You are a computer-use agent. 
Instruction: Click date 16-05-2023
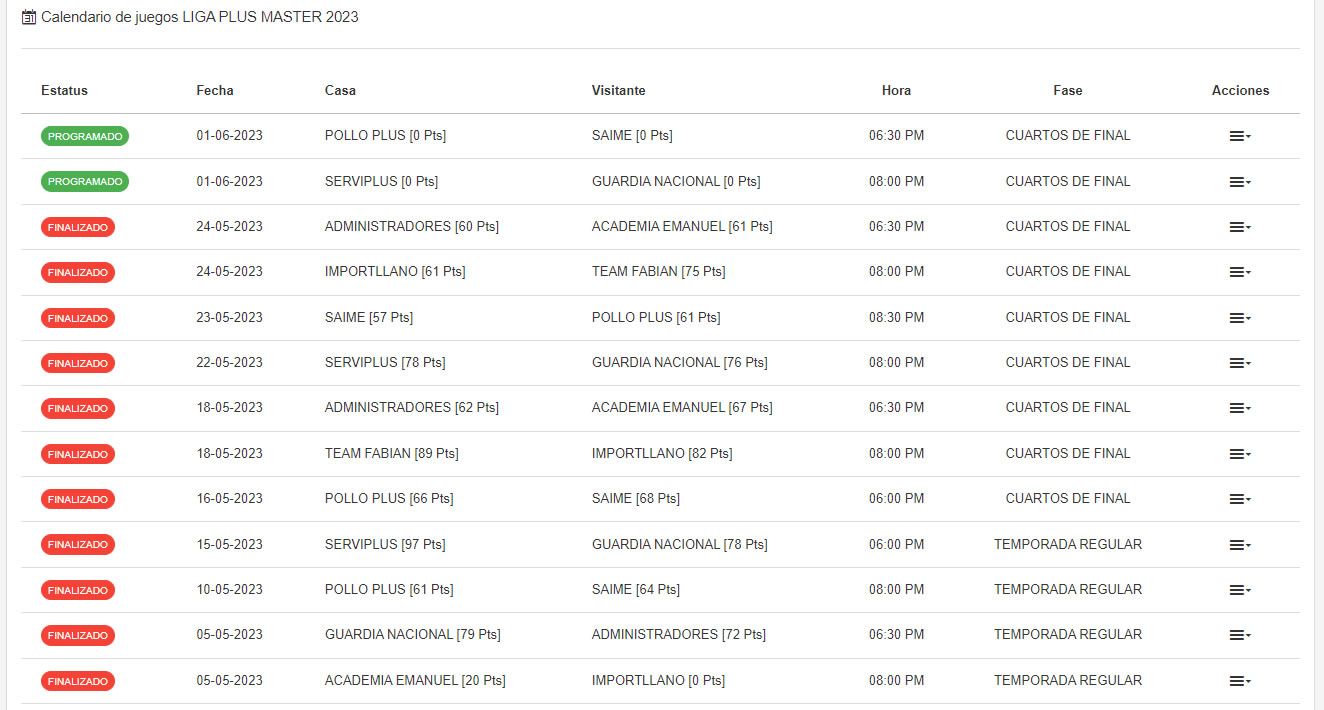(229, 499)
